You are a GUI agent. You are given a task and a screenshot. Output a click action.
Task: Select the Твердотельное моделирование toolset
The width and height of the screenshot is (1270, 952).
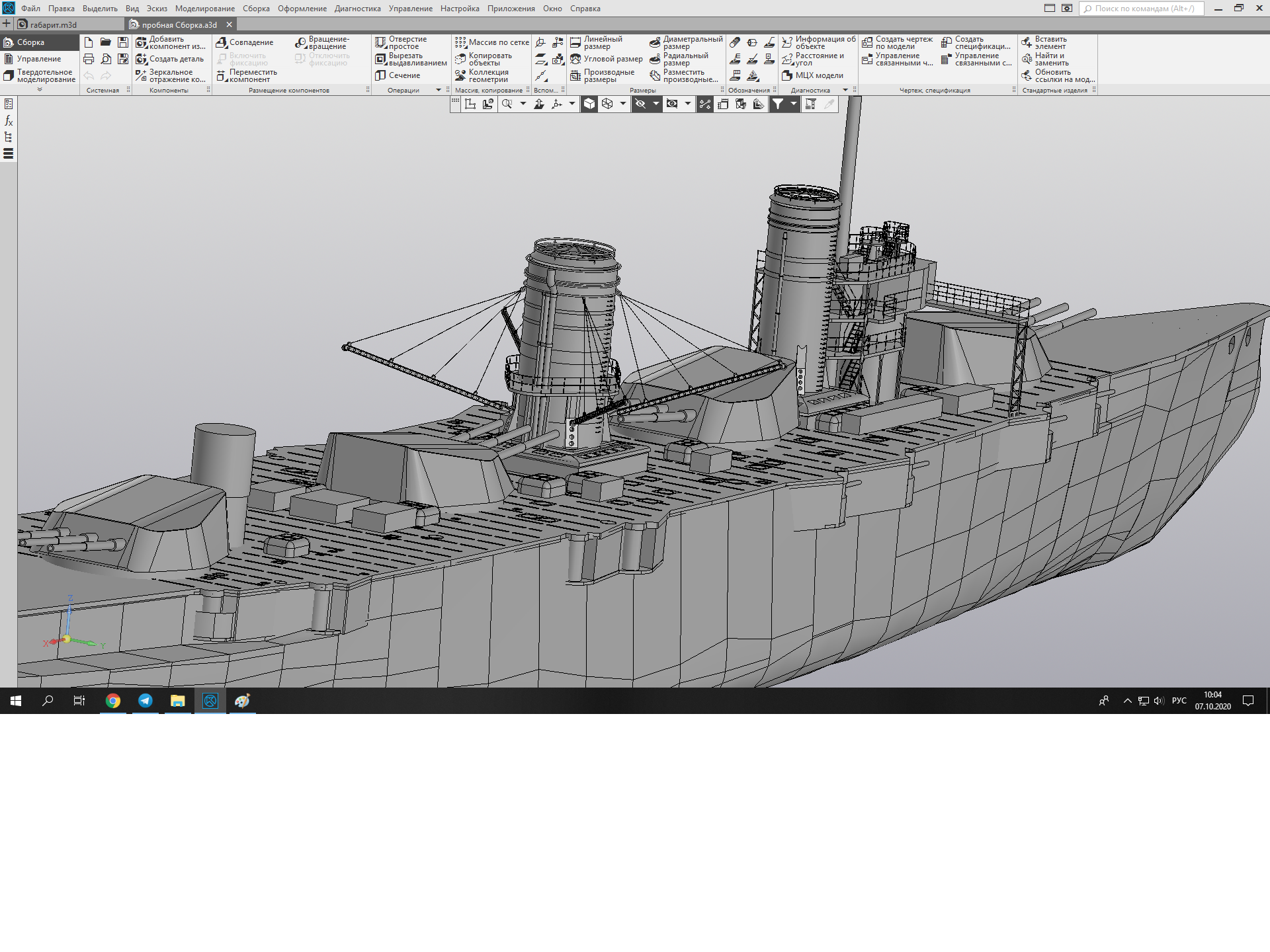point(40,76)
